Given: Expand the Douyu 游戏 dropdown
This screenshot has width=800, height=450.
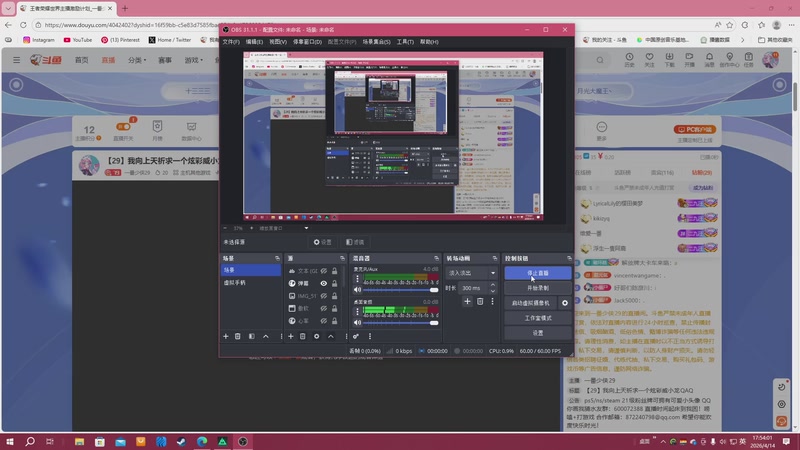Looking at the screenshot, I should 193,60.
